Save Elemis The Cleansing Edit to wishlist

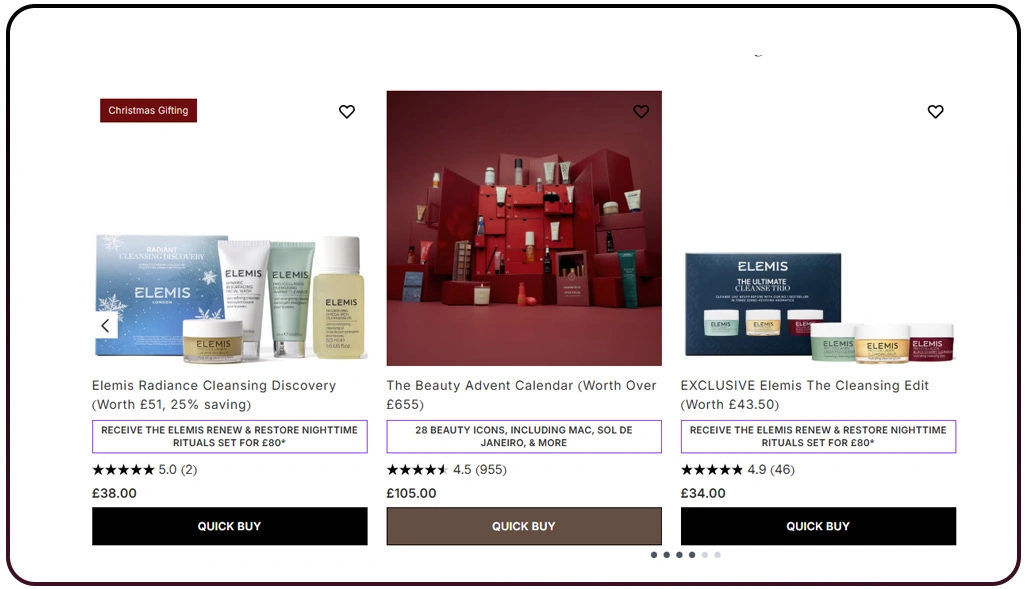[x=936, y=112]
